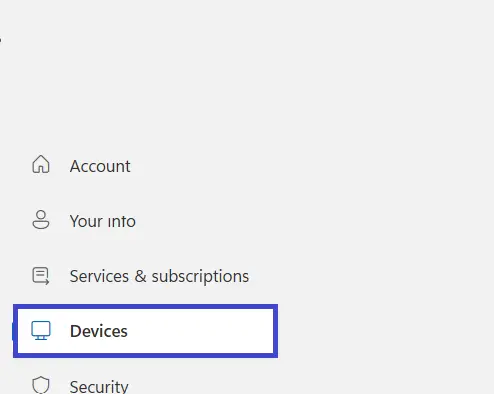Click the shield icon for Security
The width and height of the screenshot is (494, 394).
[41, 385]
